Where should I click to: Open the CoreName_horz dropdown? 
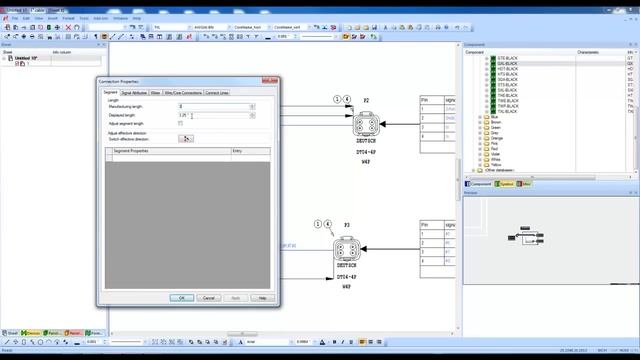click(x=269, y=27)
